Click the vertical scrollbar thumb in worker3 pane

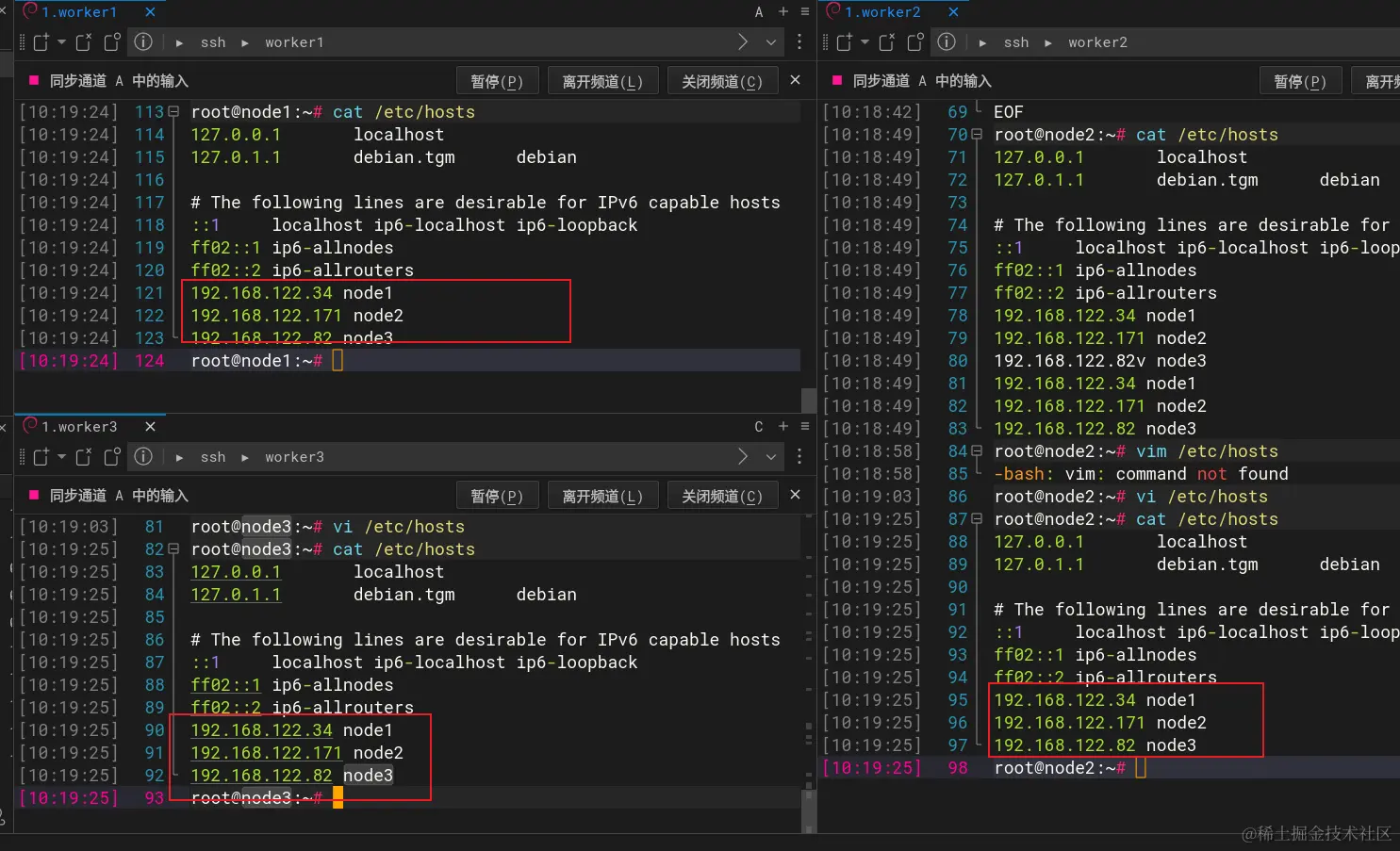809,811
